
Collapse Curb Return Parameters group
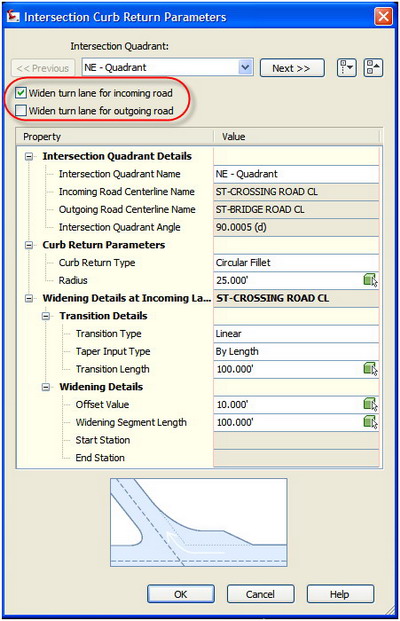tap(29, 245)
